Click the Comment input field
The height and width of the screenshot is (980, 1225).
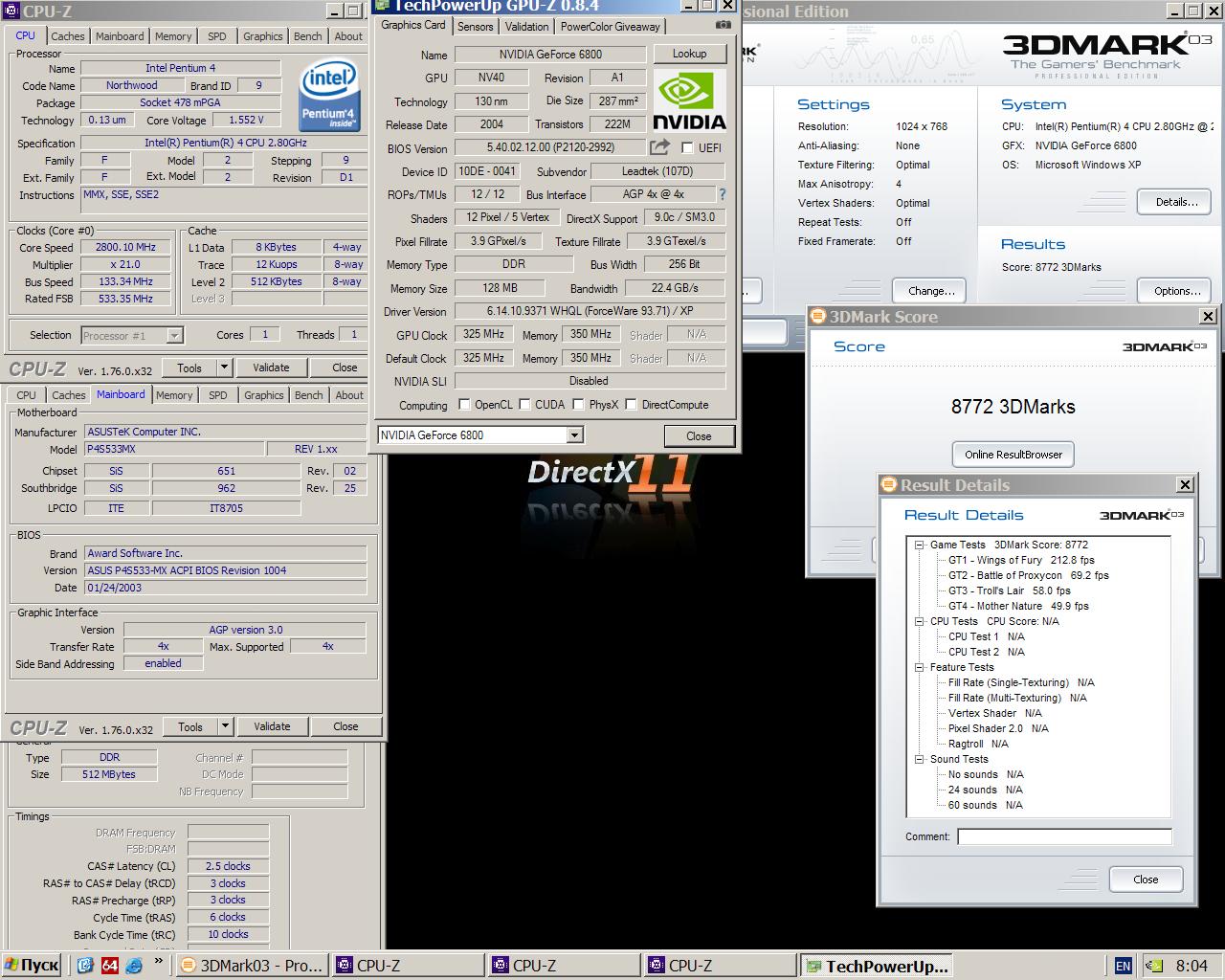(1064, 836)
